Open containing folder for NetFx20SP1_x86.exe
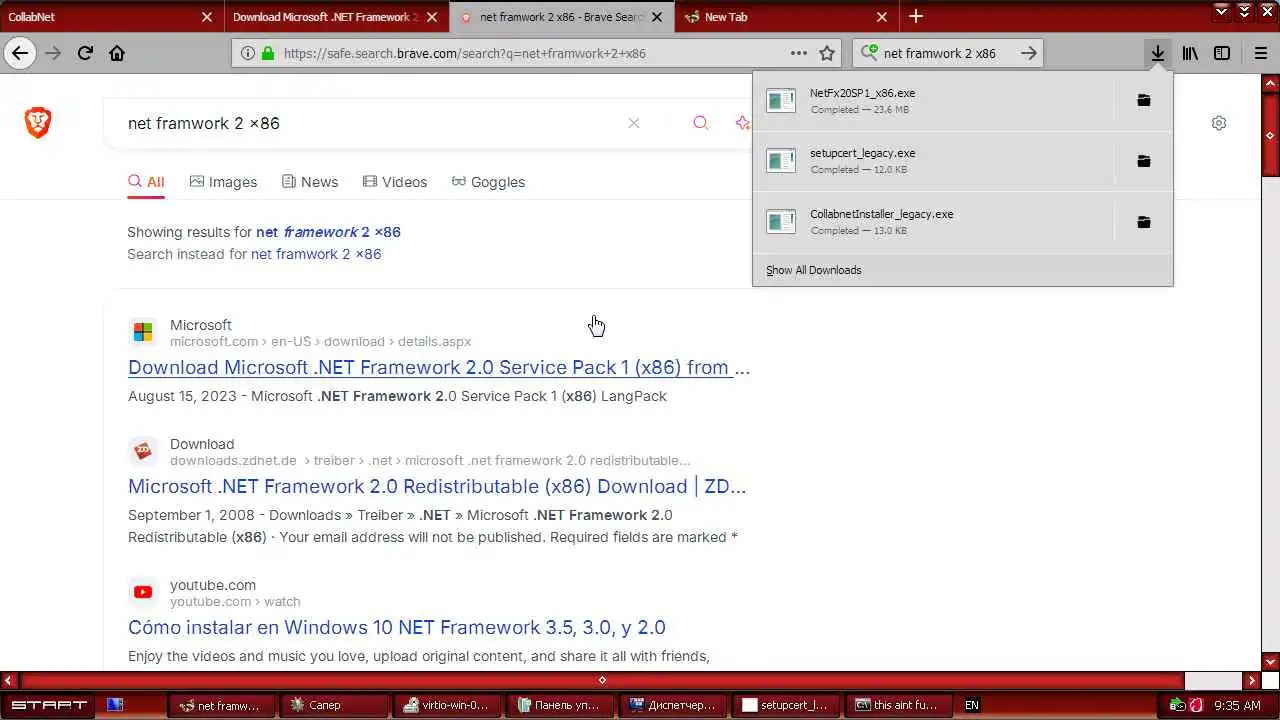Screen dimensions: 1280x720 click(1144, 100)
